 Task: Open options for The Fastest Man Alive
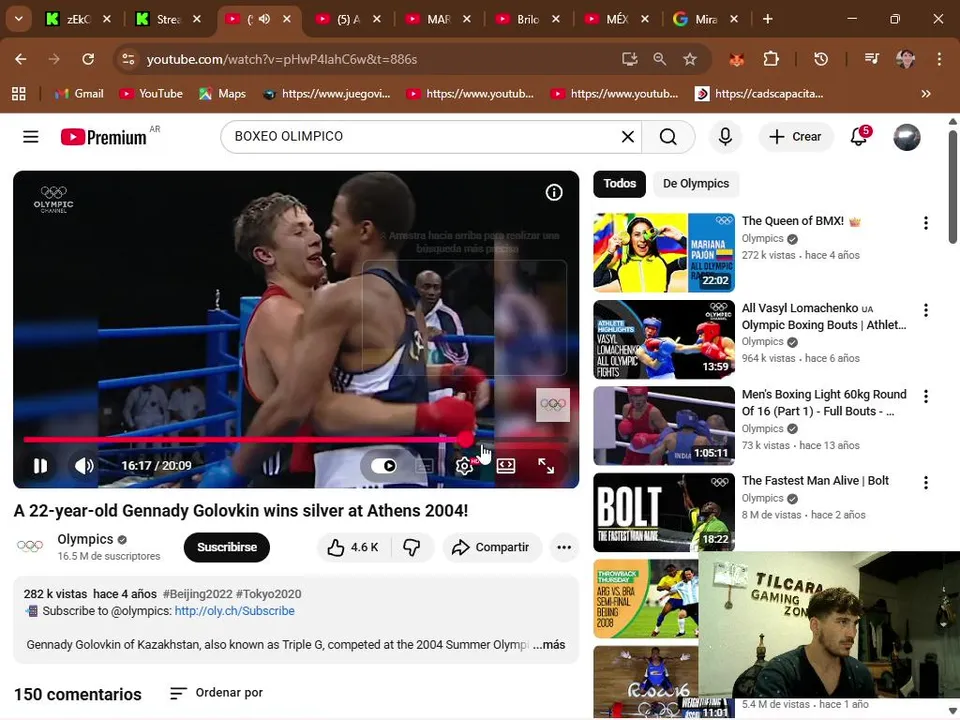tap(926, 483)
